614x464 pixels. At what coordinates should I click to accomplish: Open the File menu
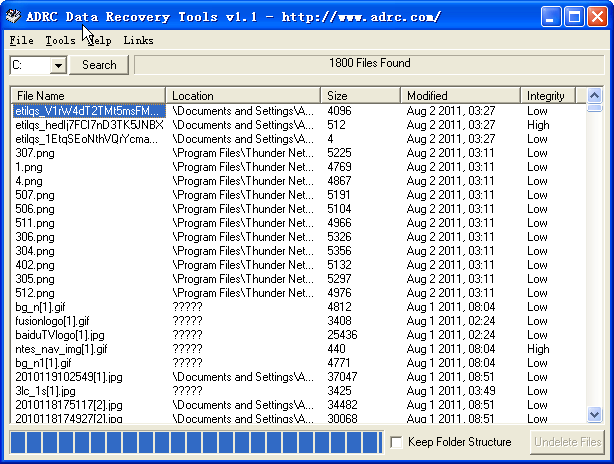click(x=21, y=41)
